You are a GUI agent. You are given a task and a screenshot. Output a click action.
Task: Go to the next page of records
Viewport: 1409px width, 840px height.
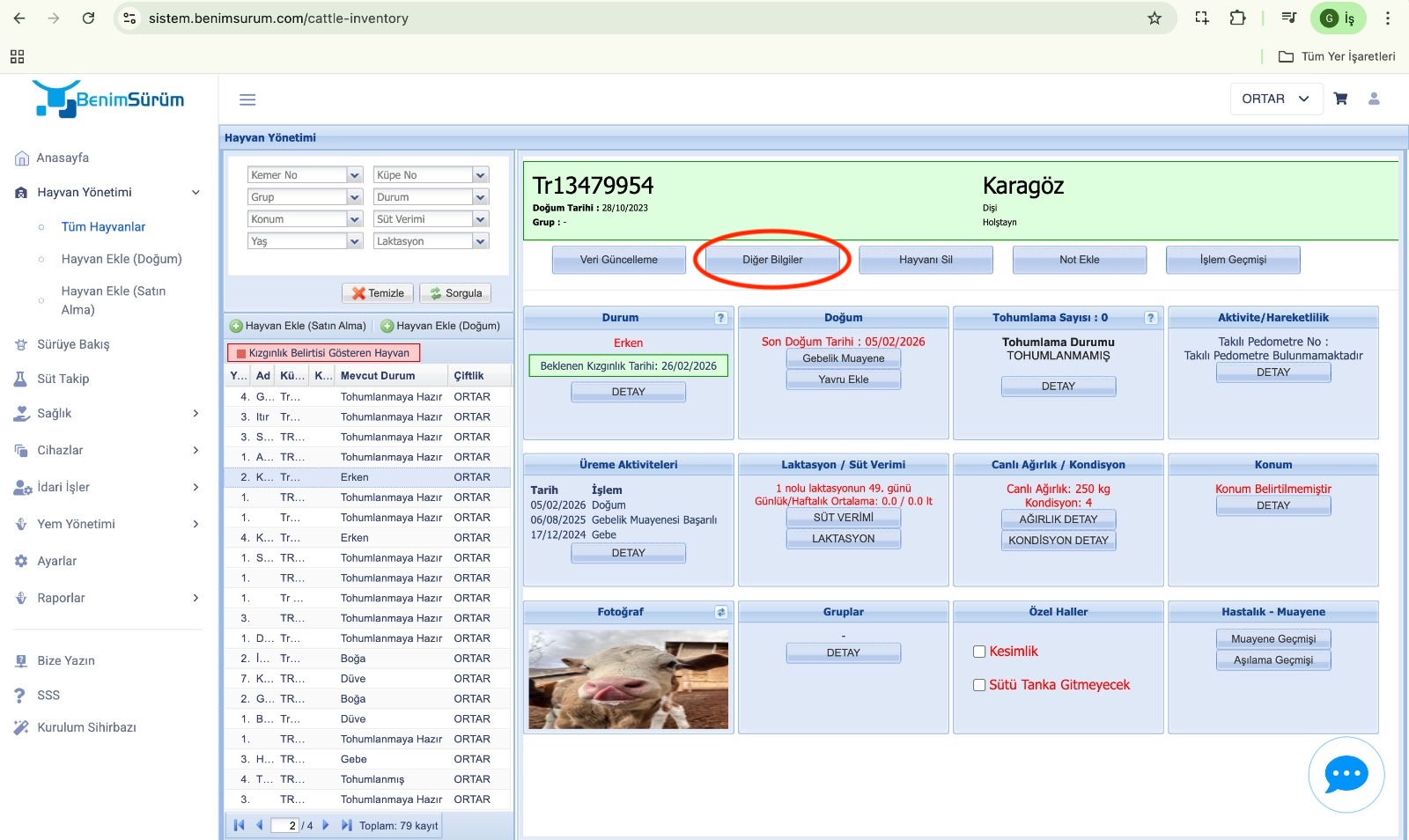(x=326, y=825)
